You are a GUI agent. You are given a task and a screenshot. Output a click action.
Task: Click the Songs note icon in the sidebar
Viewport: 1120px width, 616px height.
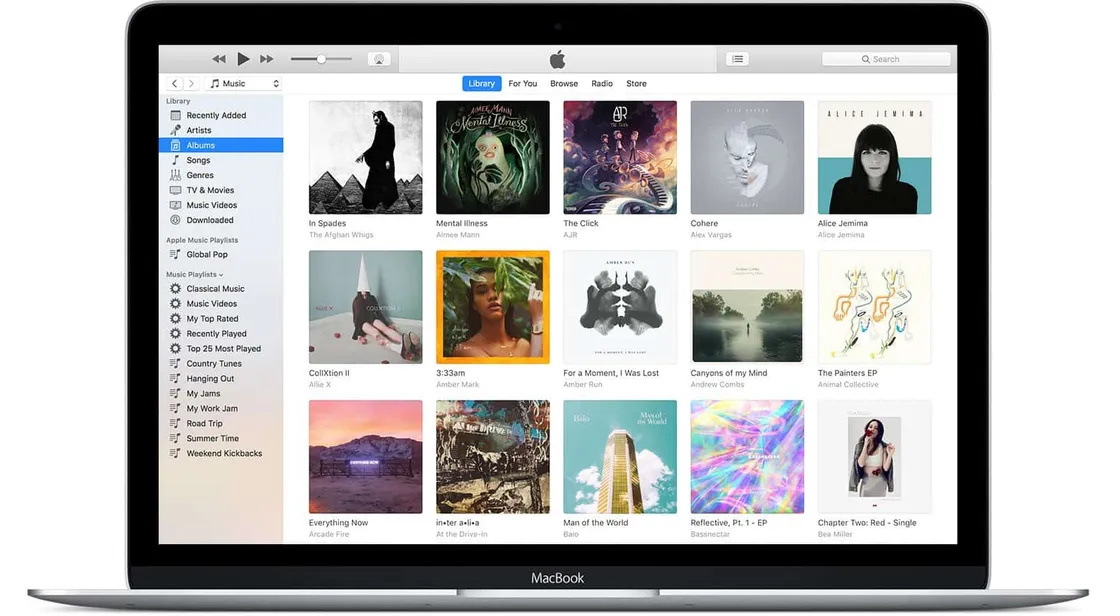tap(176, 160)
